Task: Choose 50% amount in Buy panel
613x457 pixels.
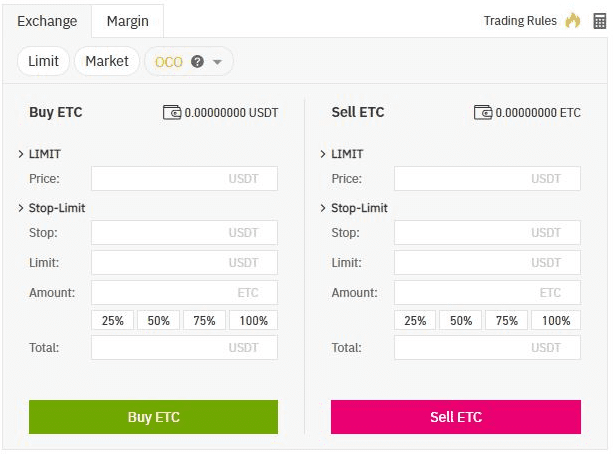Action: click(x=159, y=321)
